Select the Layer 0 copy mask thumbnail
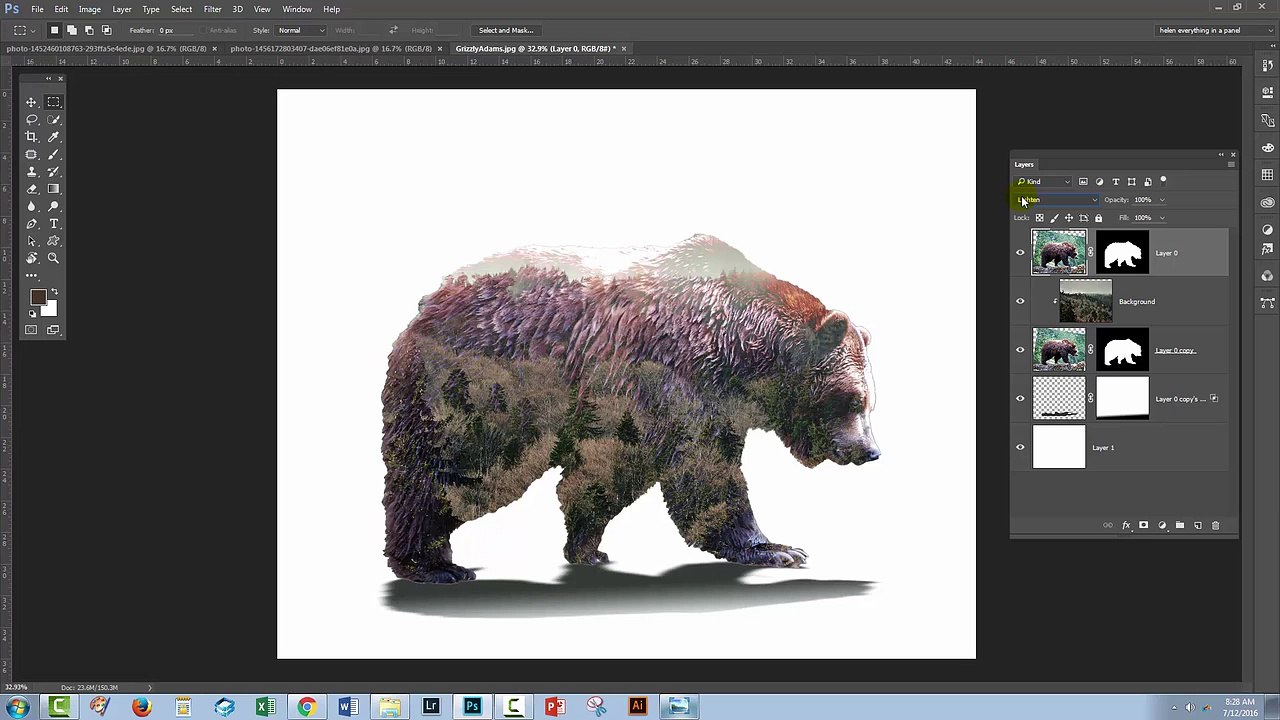The height and width of the screenshot is (720, 1280). click(1122, 350)
